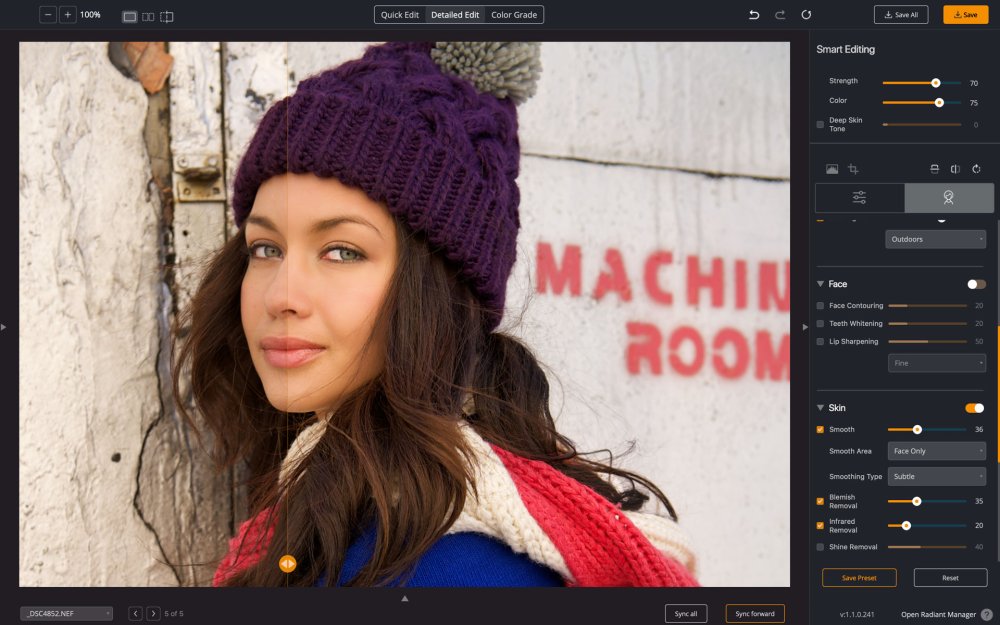Click Save Preset button
The width and height of the screenshot is (1000, 625).
(x=859, y=578)
